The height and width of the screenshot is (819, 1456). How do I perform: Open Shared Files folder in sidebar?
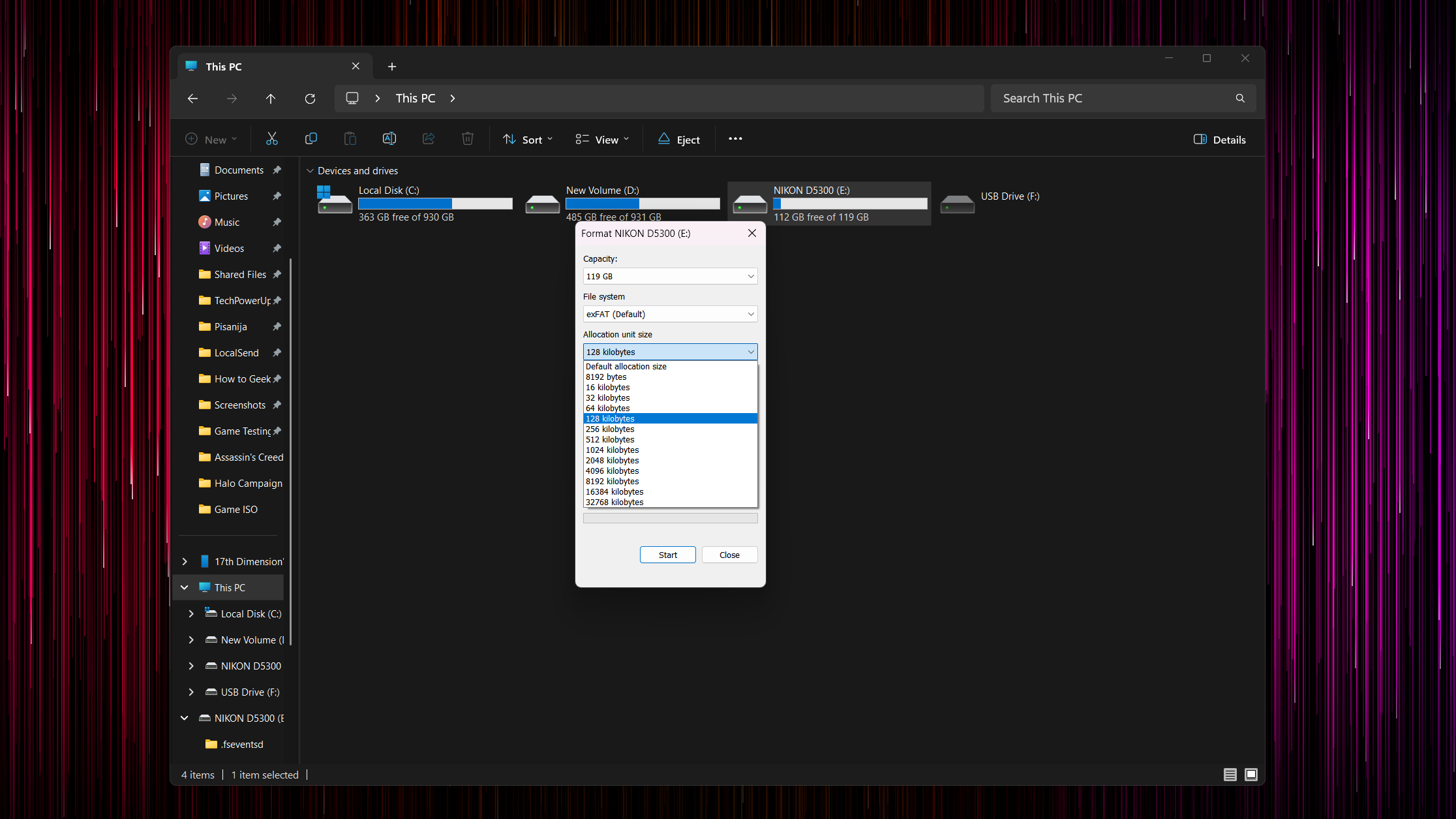(x=240, y=275)
